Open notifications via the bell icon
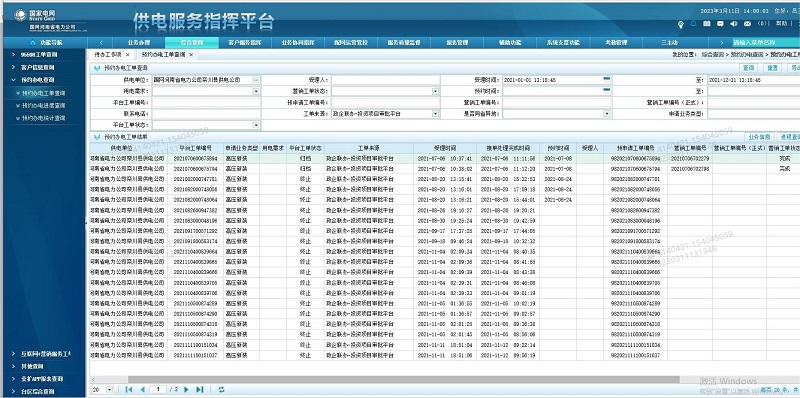 coord(693,23)
